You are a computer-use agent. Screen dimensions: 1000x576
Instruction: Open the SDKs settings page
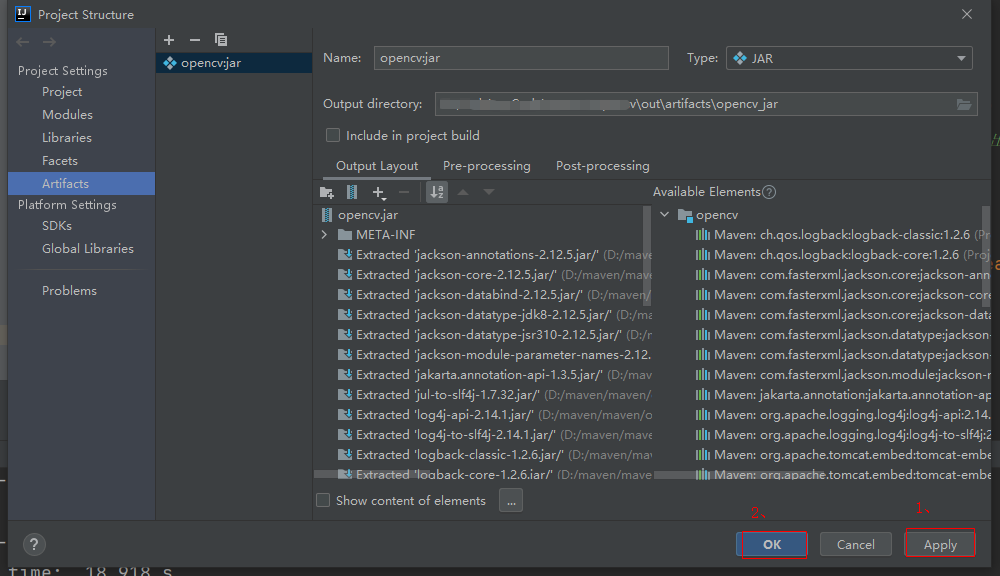[57, 226]
